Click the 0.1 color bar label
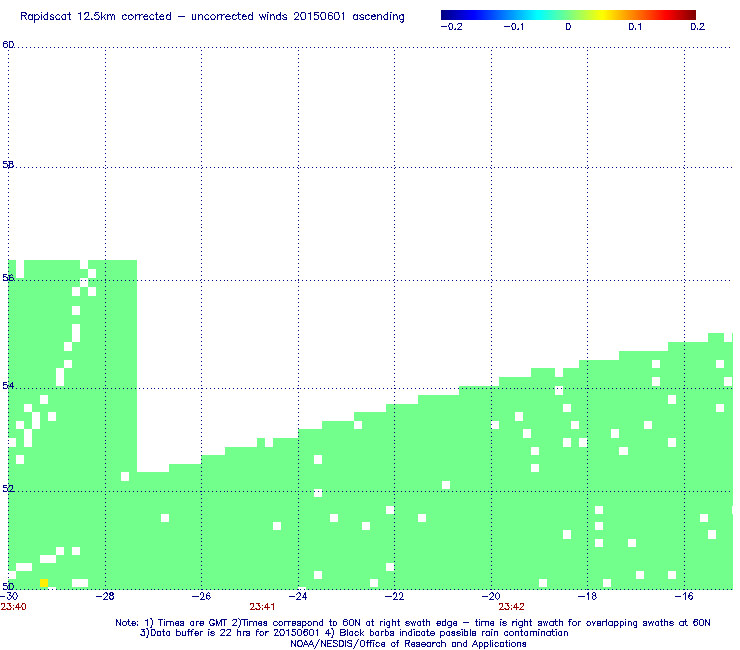The width and height of the screenshot is (740, 650). point(635,27)
